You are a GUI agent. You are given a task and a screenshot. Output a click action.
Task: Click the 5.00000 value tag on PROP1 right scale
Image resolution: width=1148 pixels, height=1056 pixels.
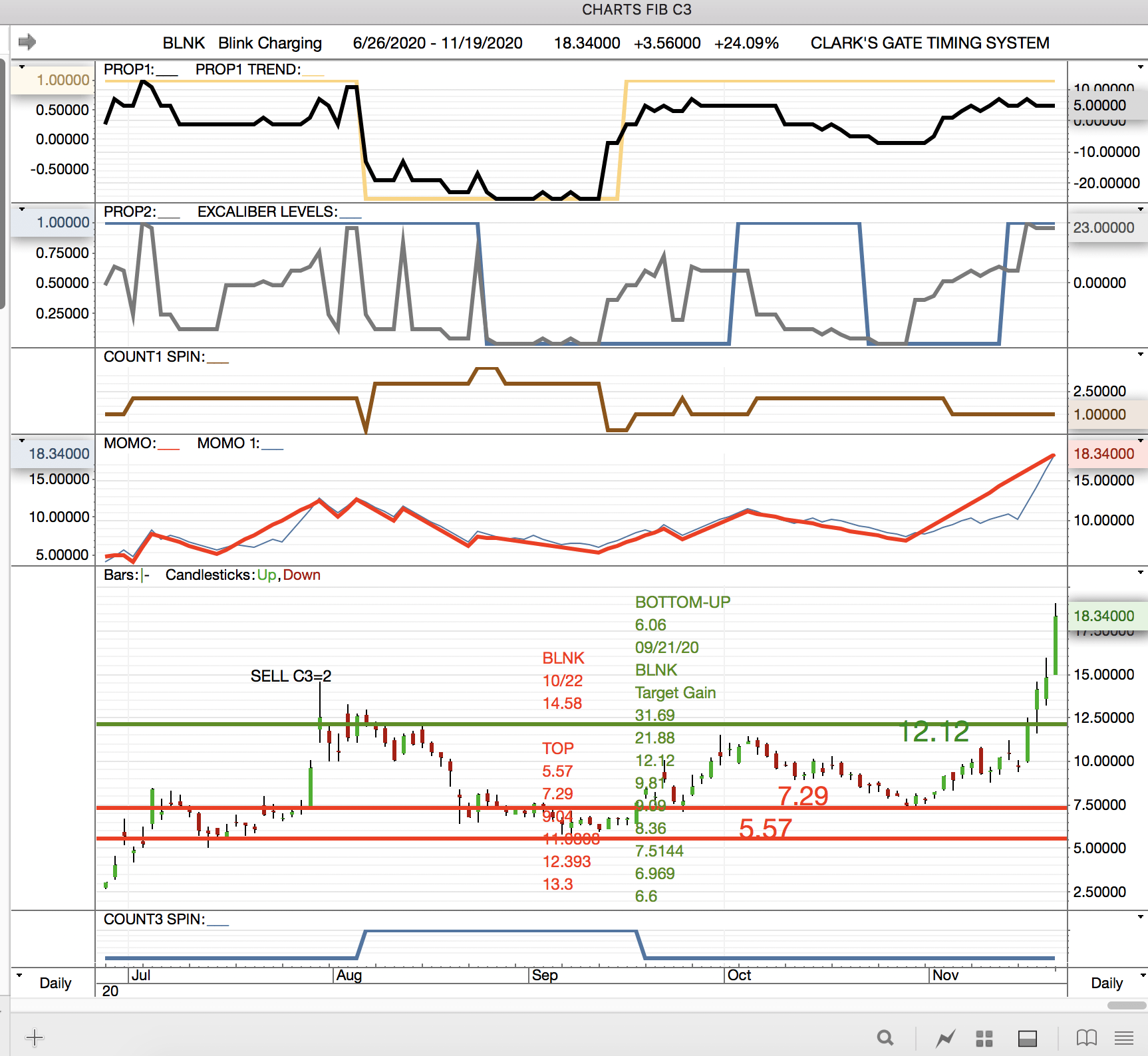pyautogui.click(x=1107, y=105)
